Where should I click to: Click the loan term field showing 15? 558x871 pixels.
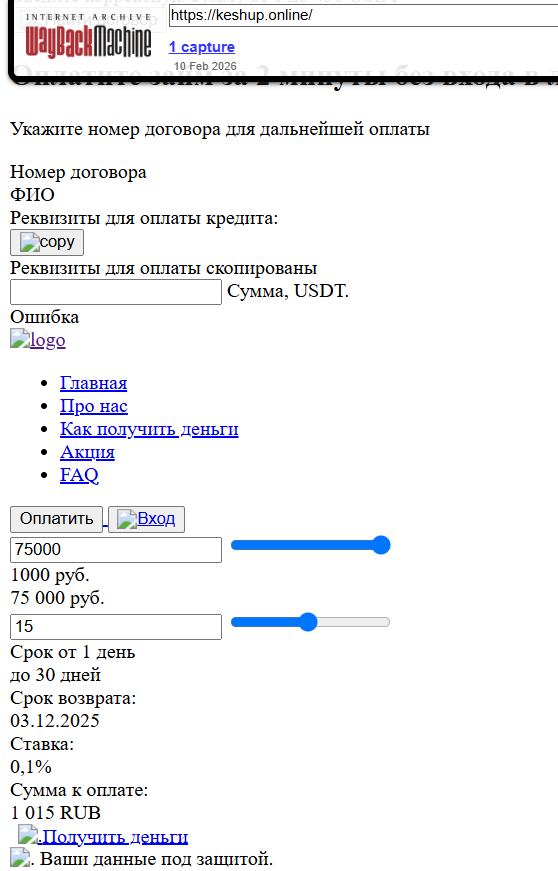[116, 627]
